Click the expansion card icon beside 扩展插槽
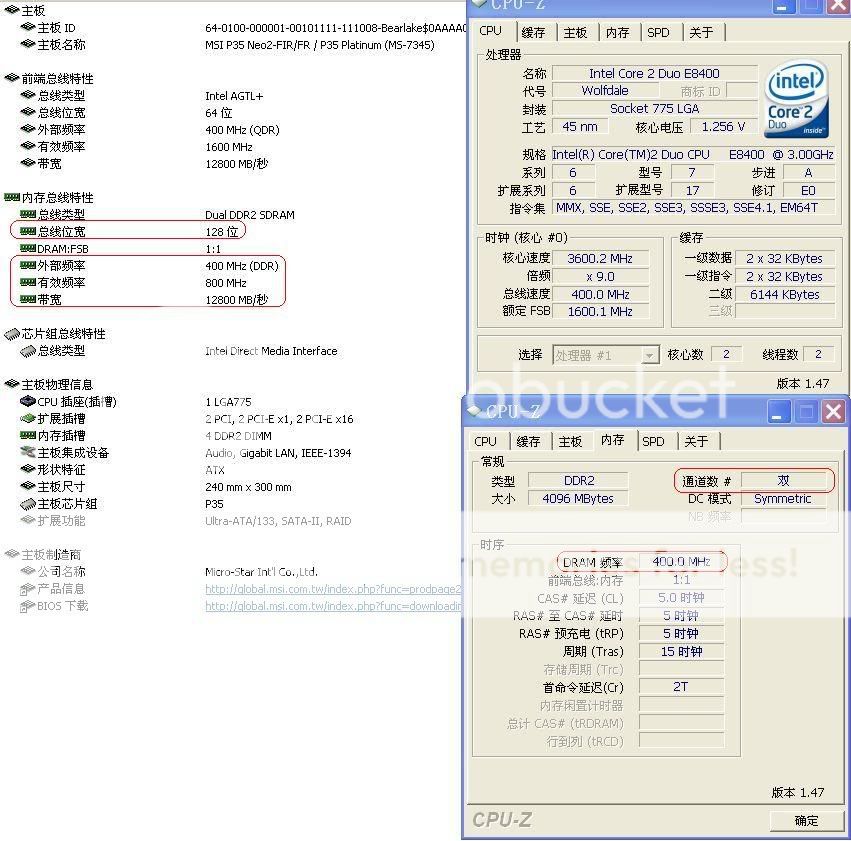The height and width of the screenshot is (841, 851). point(28,418)
